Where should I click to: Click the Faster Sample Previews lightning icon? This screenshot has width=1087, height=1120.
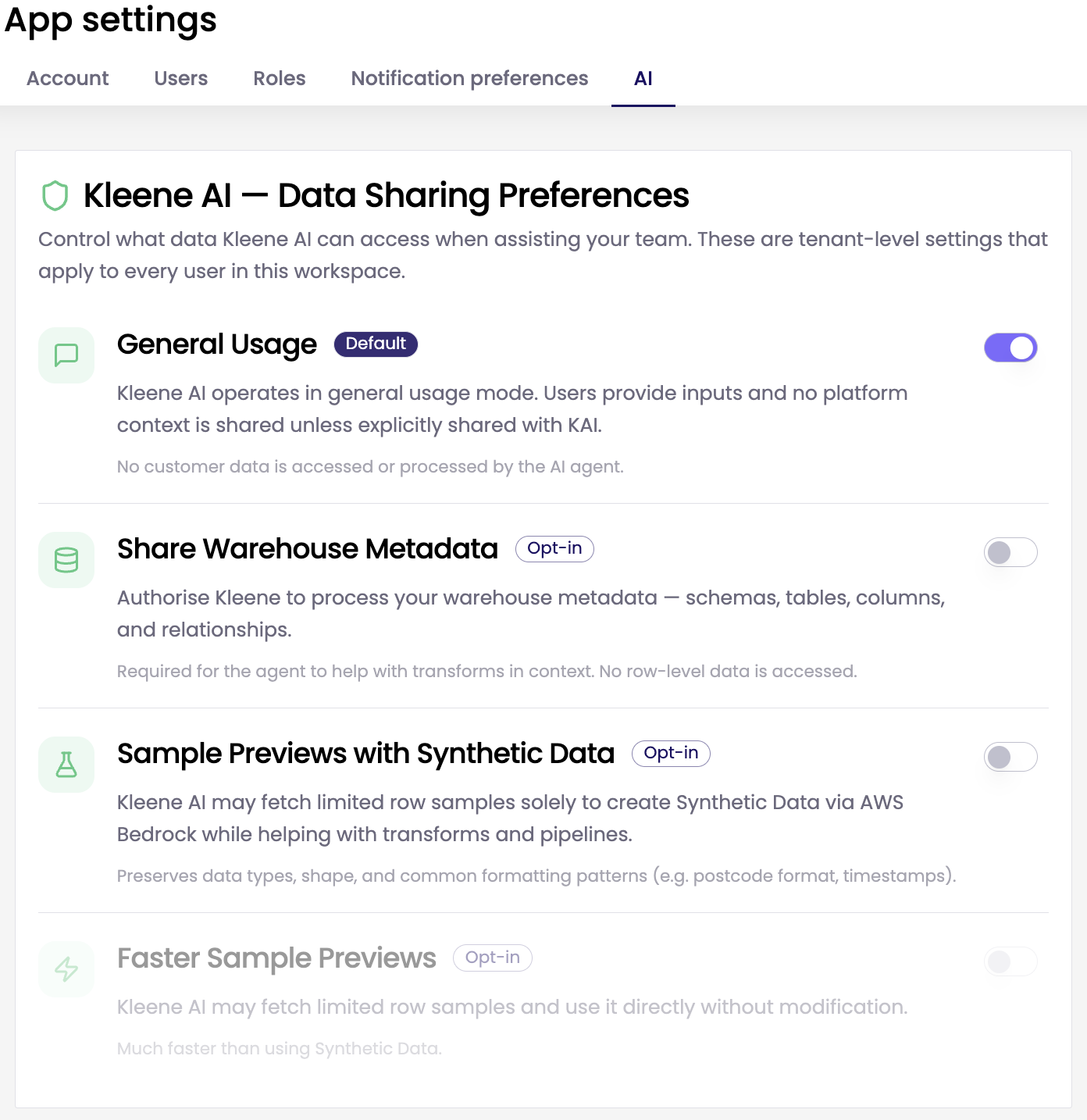66,969
